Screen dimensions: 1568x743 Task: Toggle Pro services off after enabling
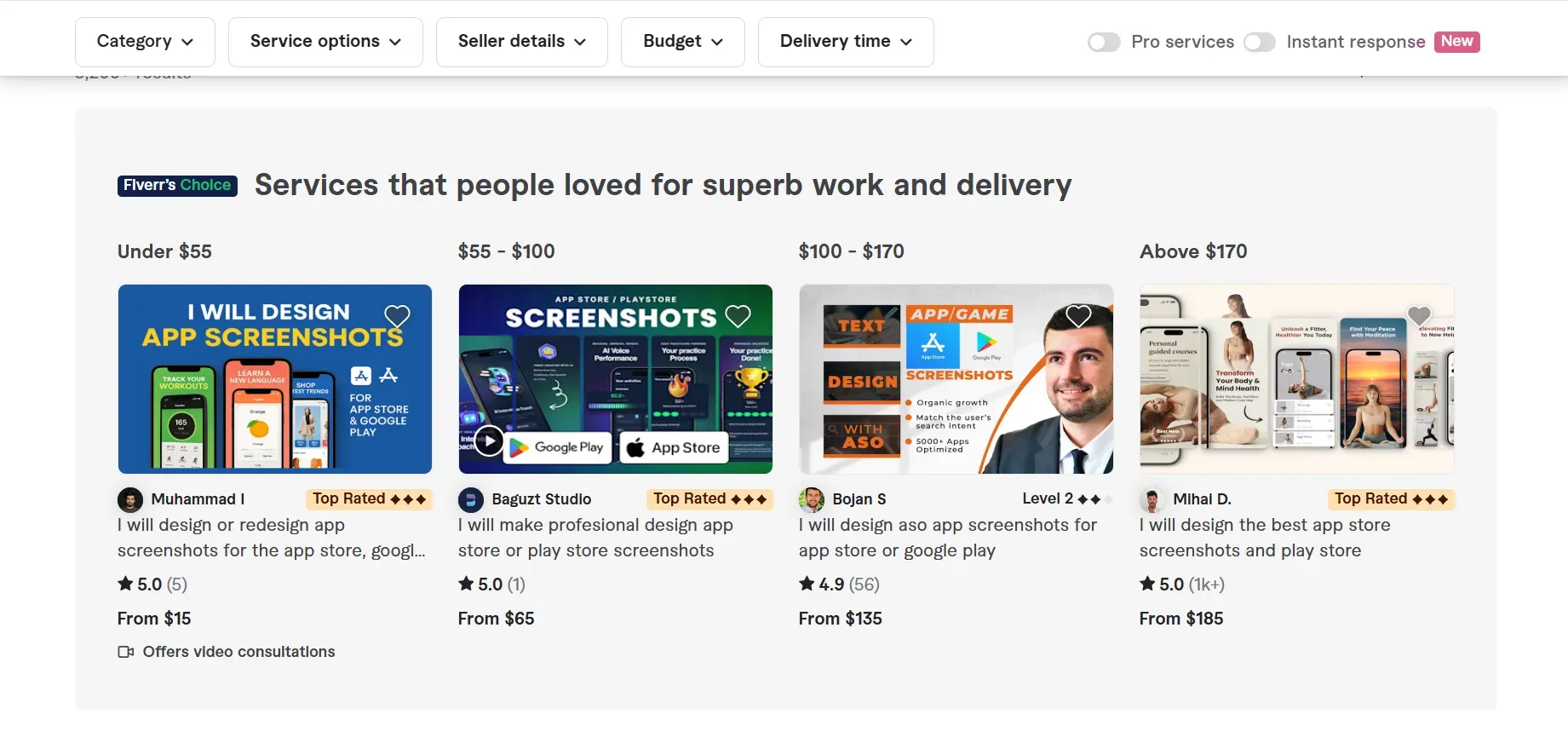click(x=1104, y=42)
